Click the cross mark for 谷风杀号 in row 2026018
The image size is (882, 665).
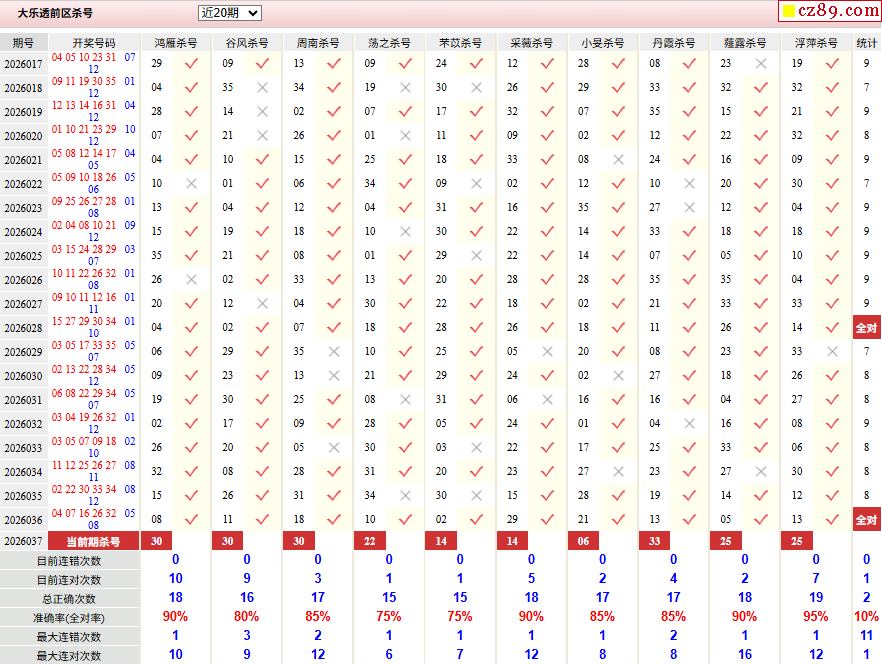click(262, 87)
